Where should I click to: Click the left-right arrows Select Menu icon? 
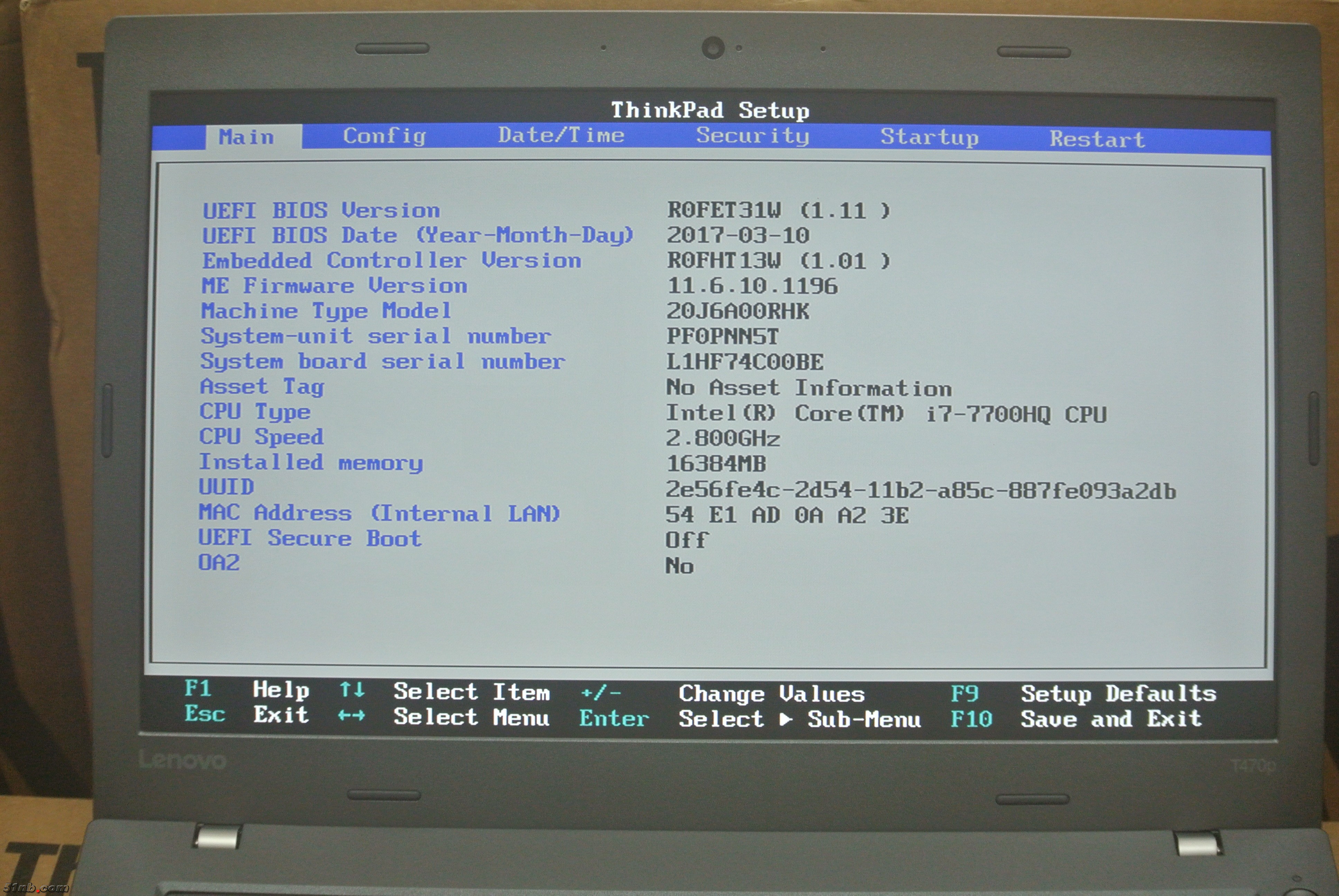351,716
